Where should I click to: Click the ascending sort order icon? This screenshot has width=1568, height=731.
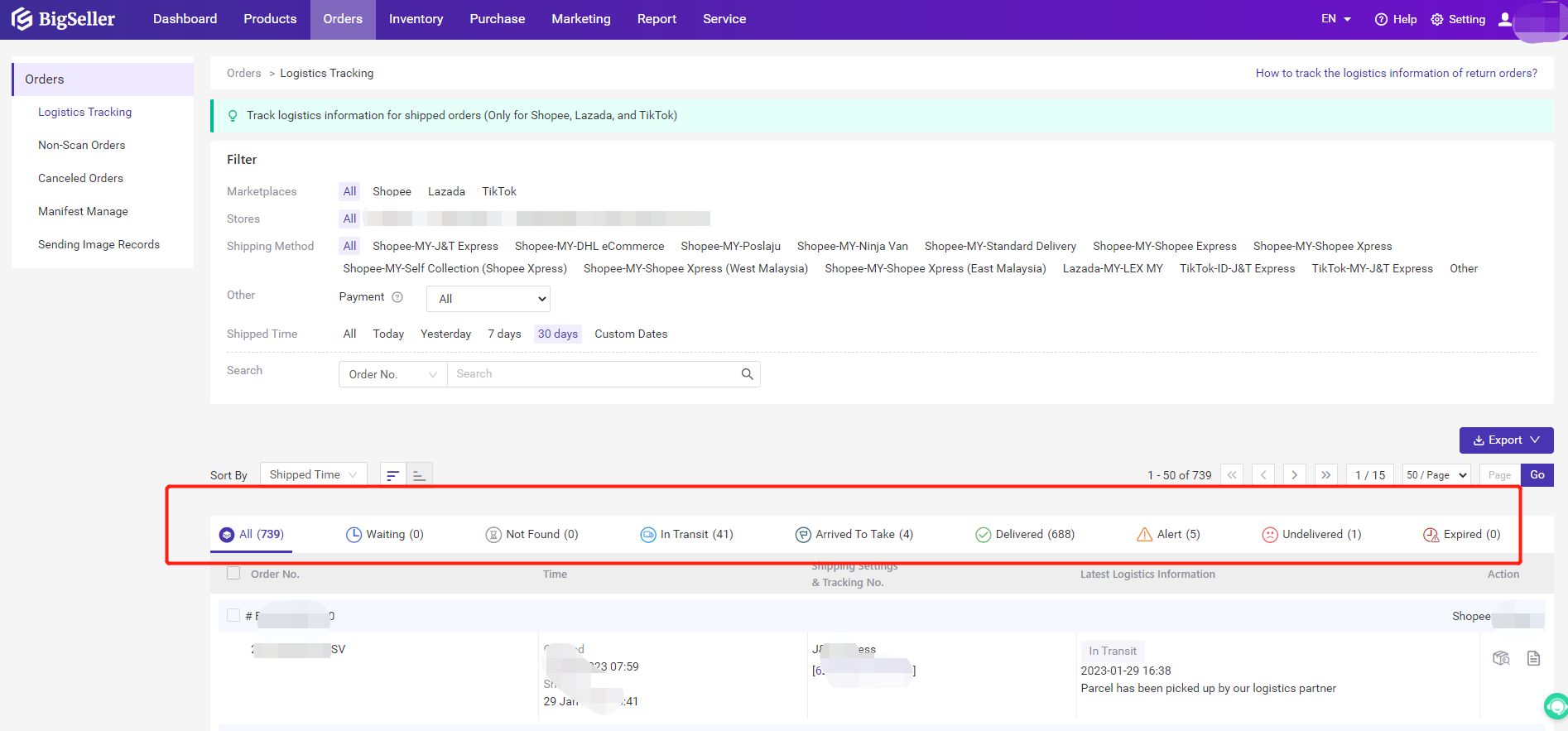coord(420,475)
